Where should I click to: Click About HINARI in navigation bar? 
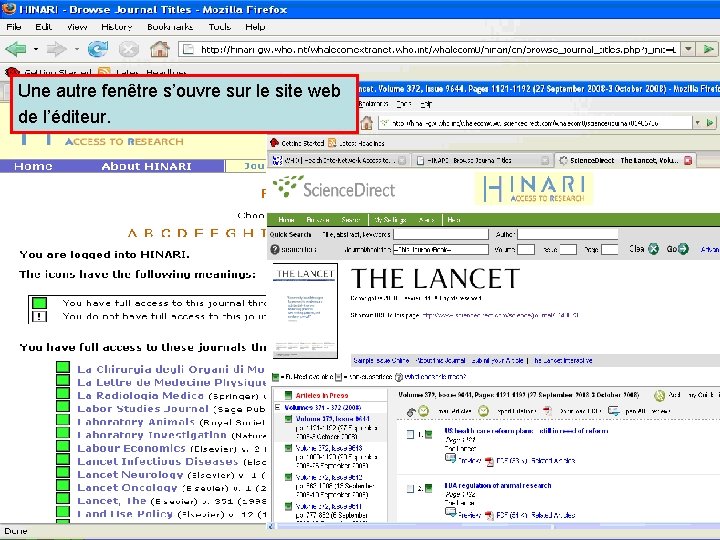[x=146, y=166]
